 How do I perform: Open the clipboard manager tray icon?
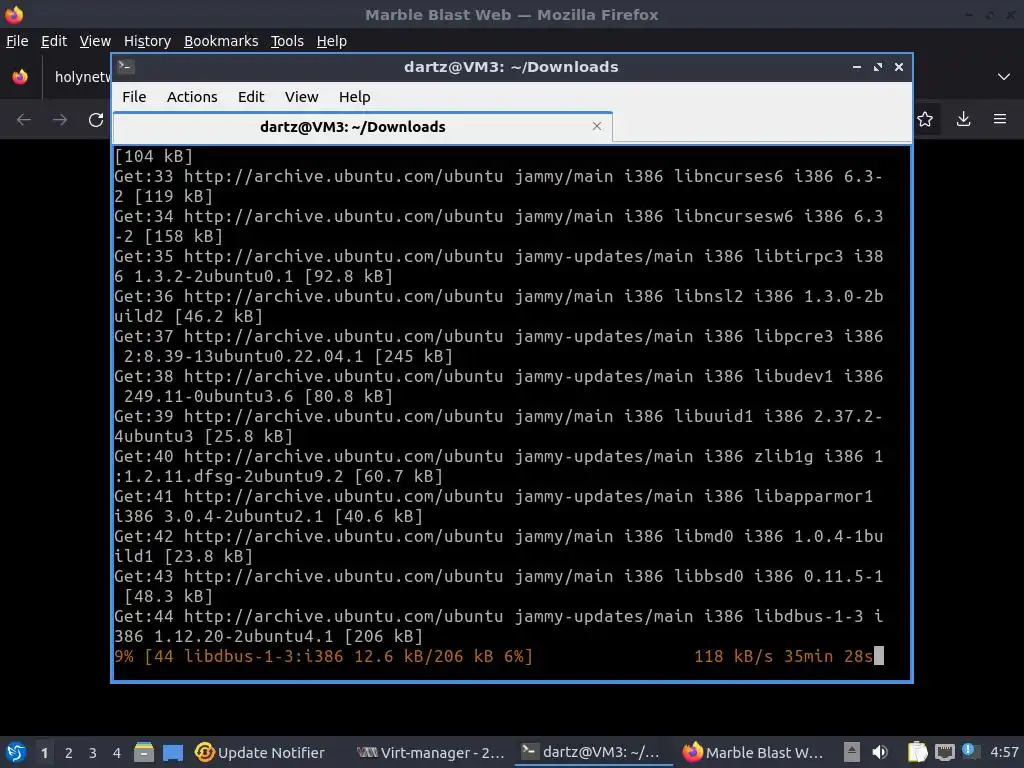[x=917, y=752]
